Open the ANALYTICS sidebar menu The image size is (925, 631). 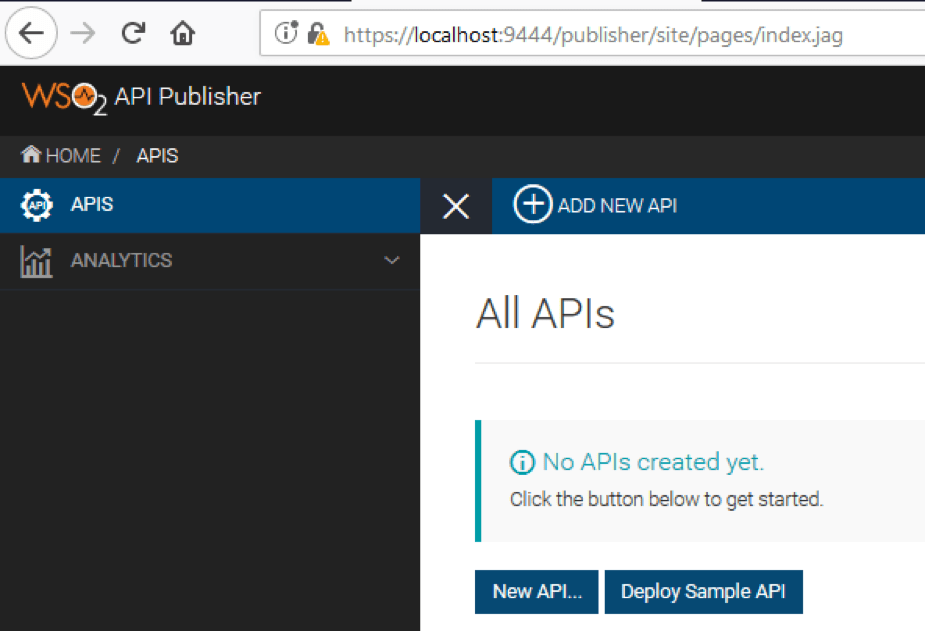pos(210,261)
